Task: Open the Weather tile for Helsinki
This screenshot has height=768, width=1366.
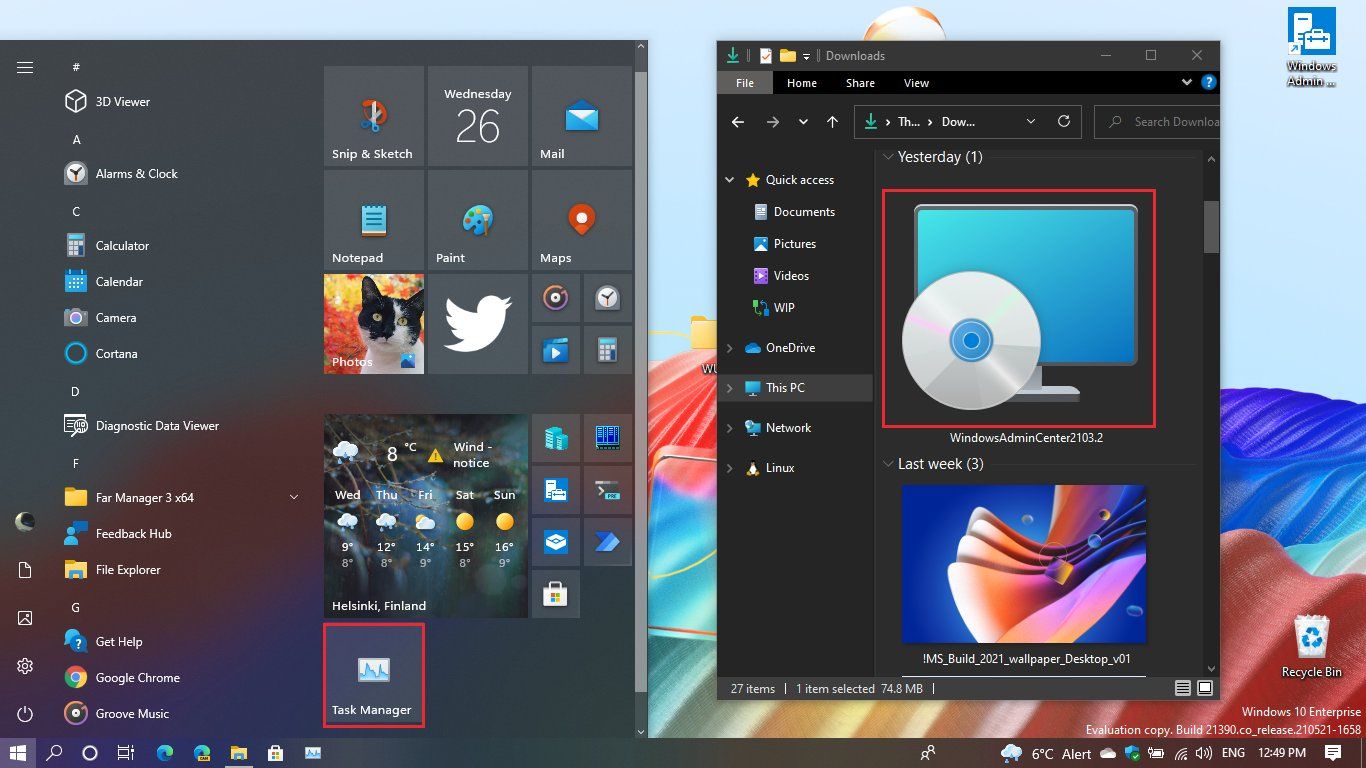Action: coord(426,516)
